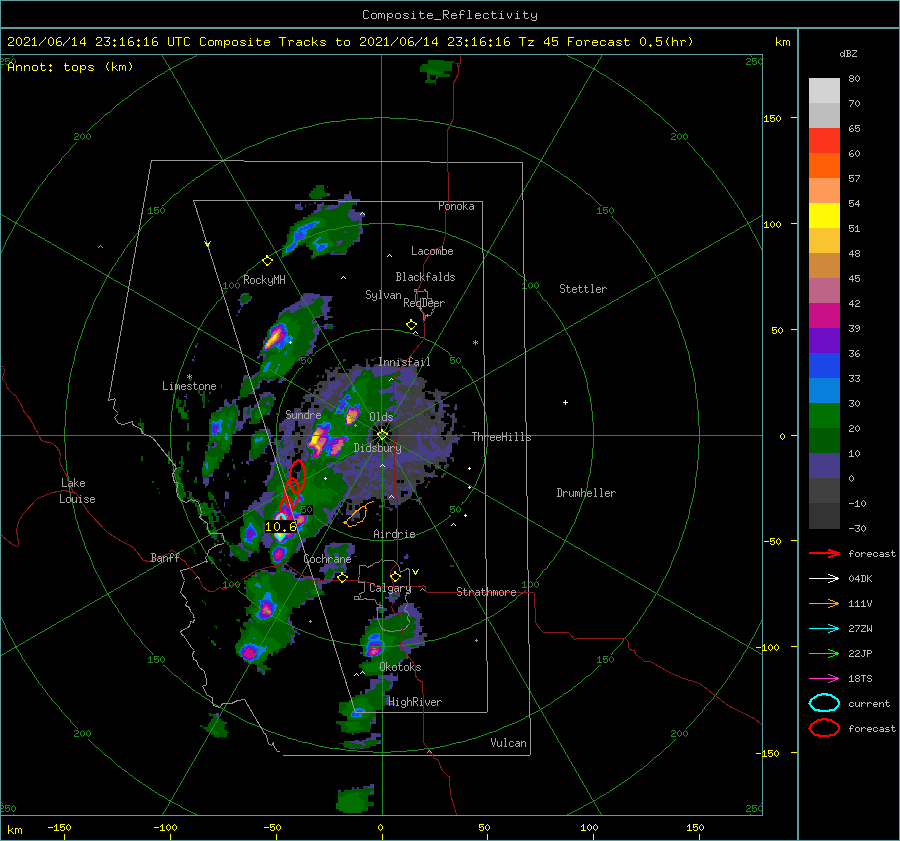This screenshot has height=841, width=900.
Task: Click the dBZ scale heading
Action: (848, 53)
